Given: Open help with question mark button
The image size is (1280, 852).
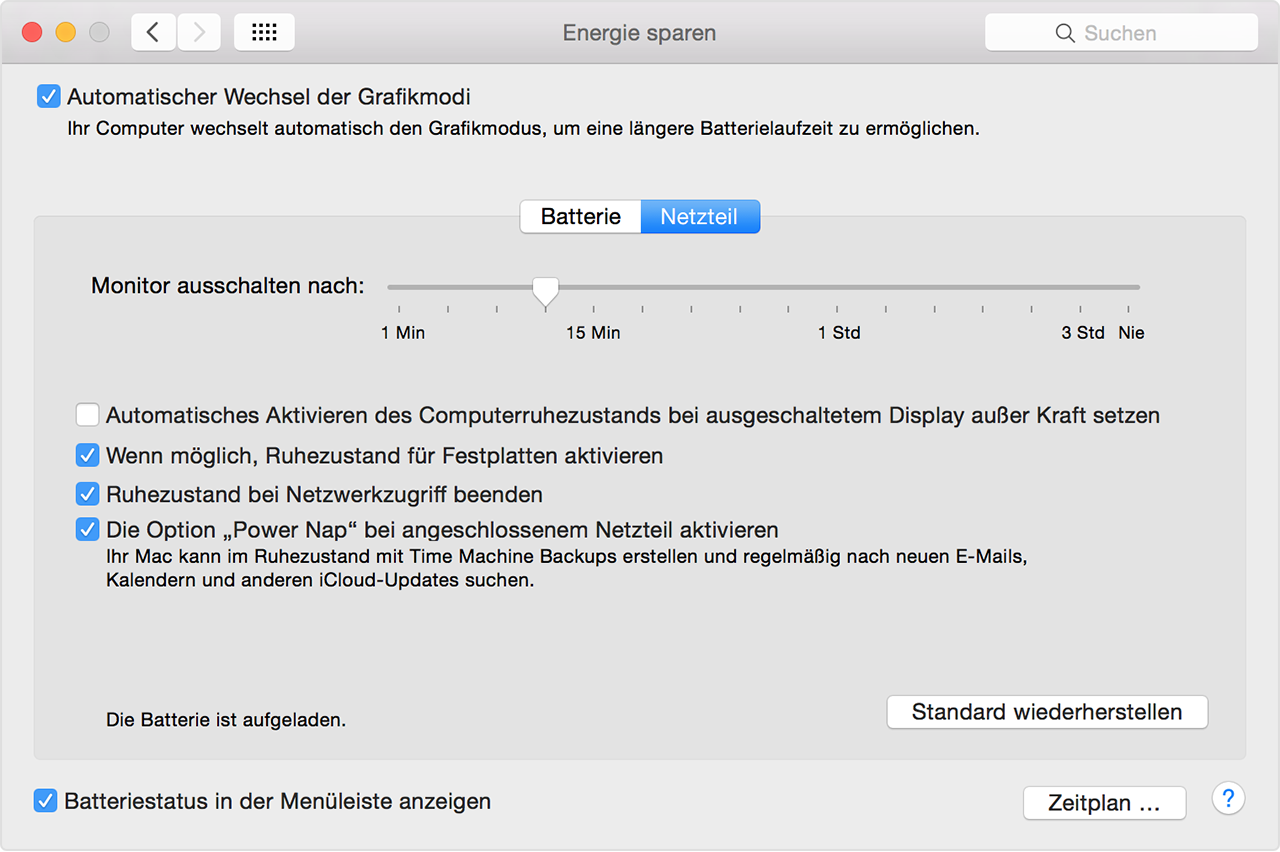Looking at the screenshot, I should (1228, 798).
